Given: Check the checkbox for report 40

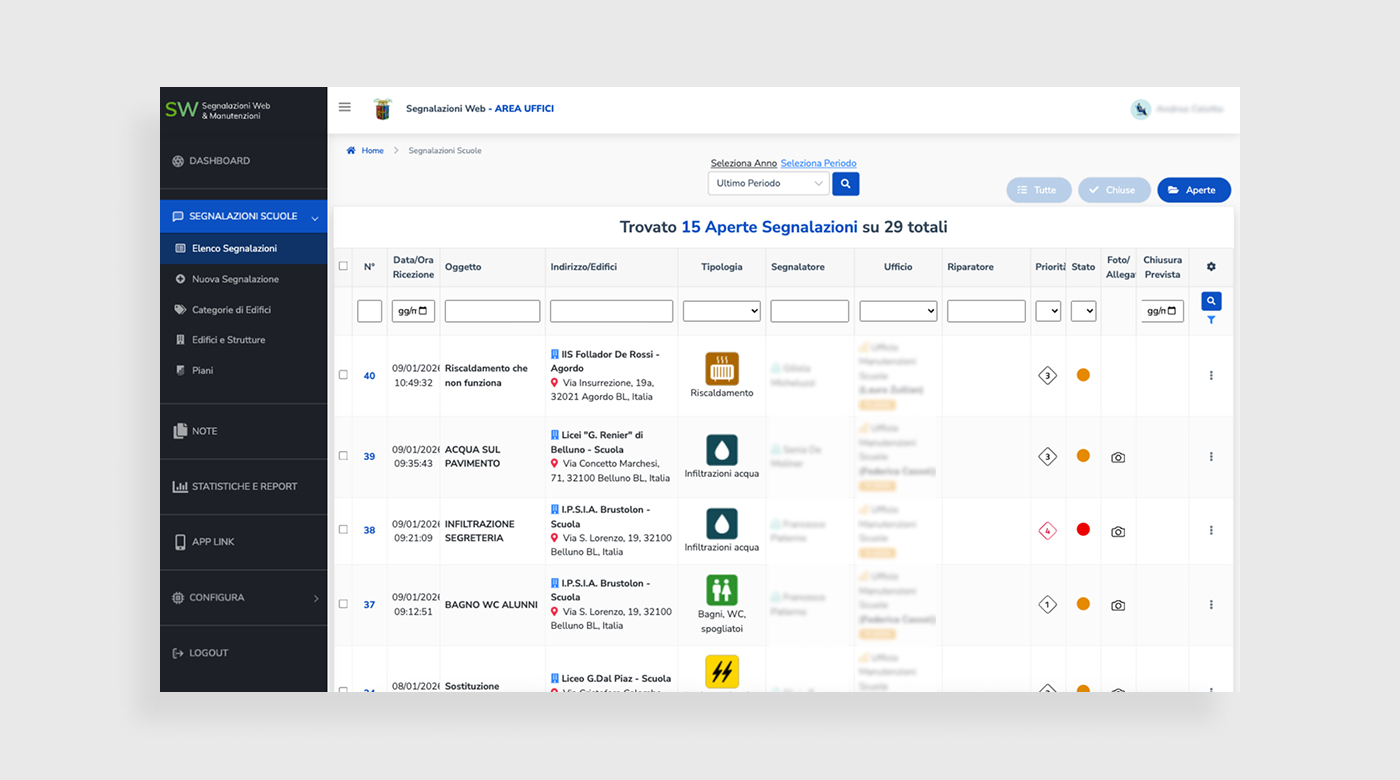Looking at the screenshot, I should pyautogui.click(x=343, y=375).
